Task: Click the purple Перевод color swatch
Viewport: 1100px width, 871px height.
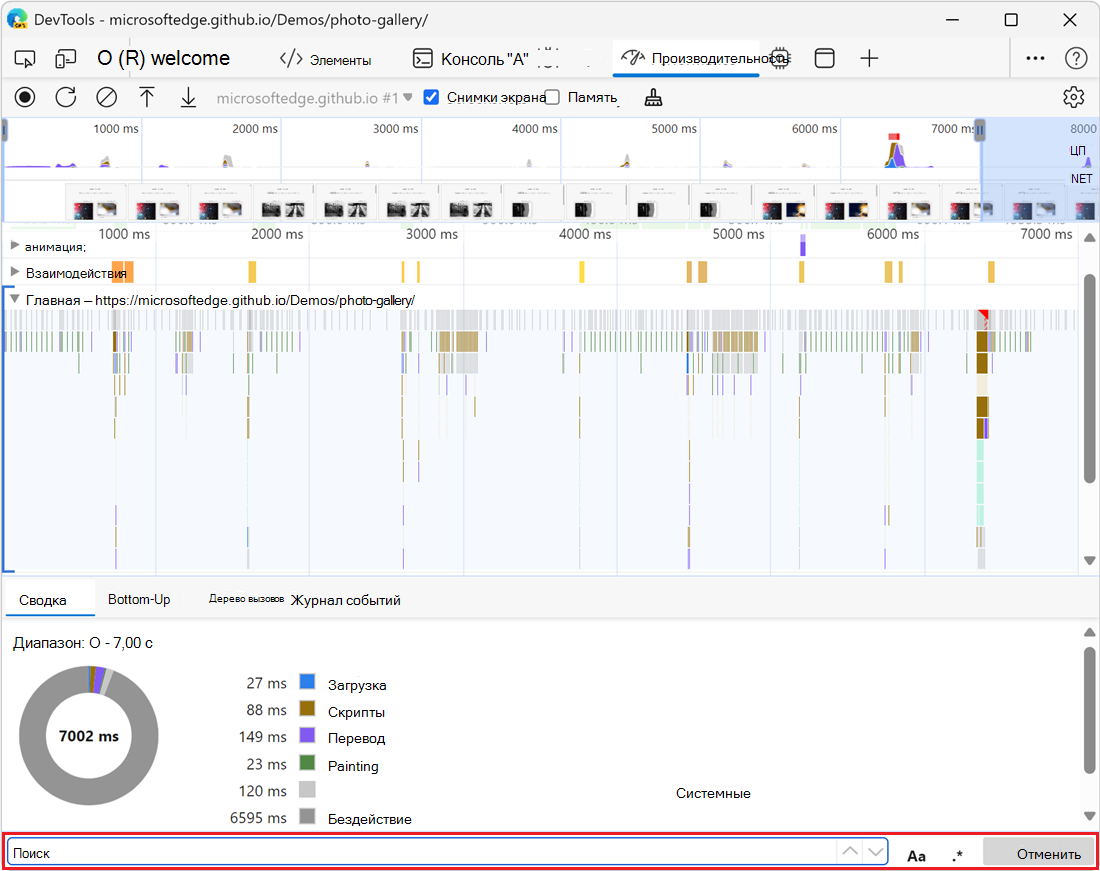Action: click(x=308, y=737)
